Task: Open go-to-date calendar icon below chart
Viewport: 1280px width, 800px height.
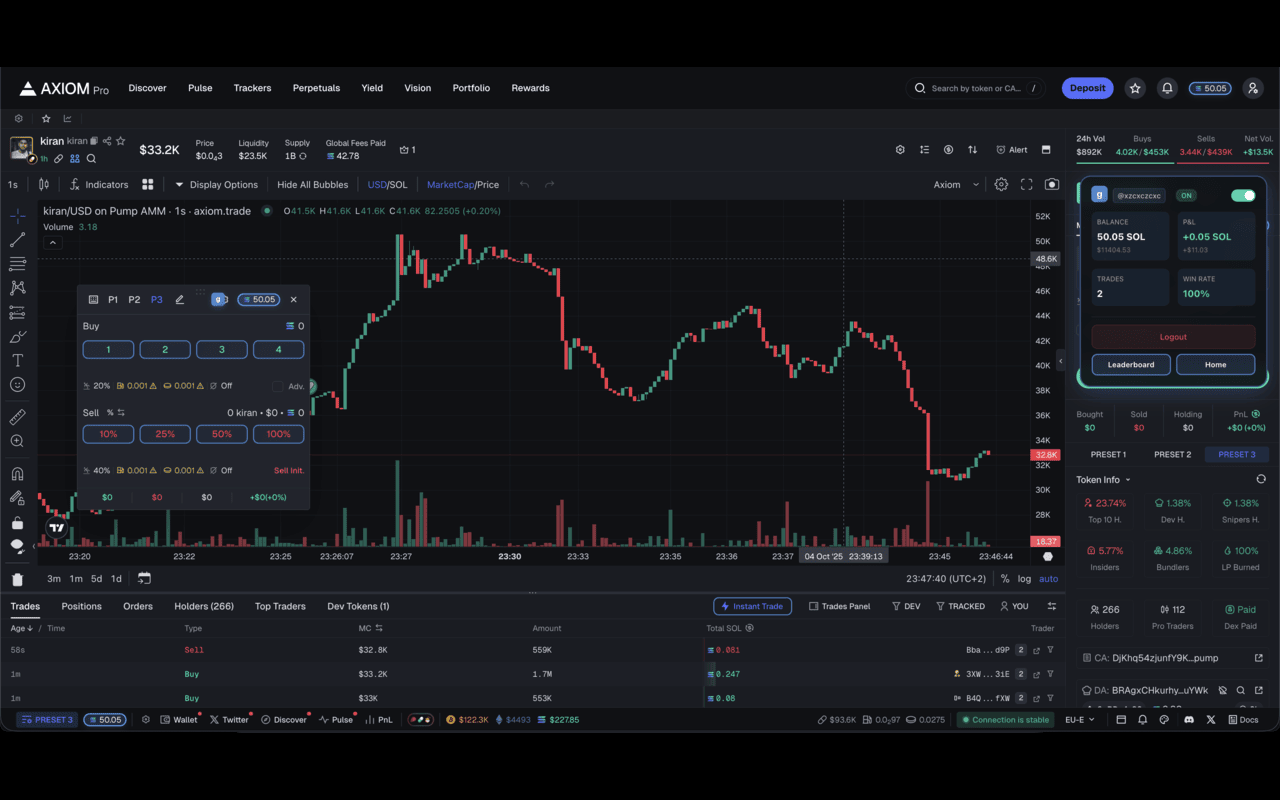Action: [x=145, y=578]
